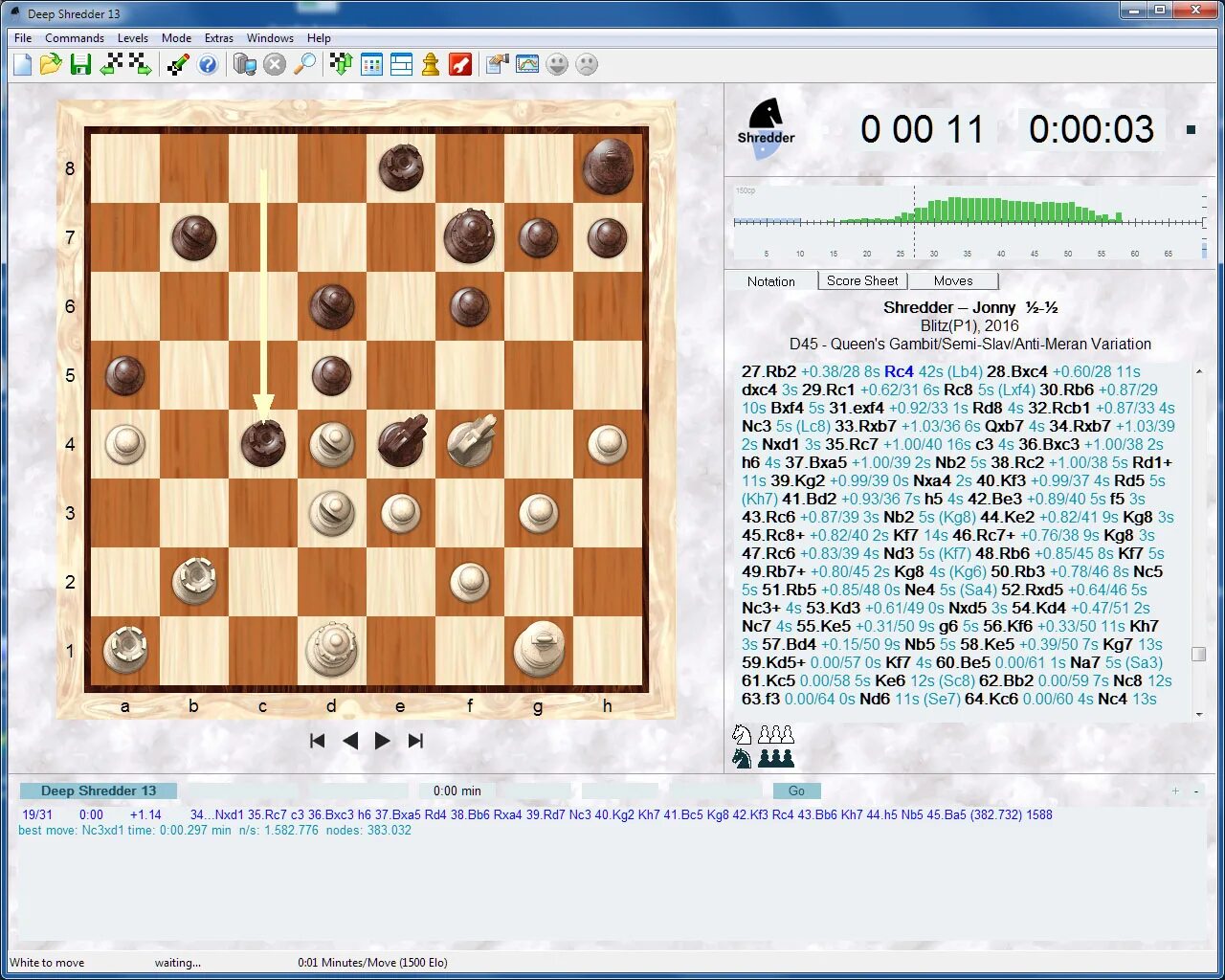The height and width of the screenshot is (980, 1225).
Task: Click the green plus engine icon
Action: point(1175,791)
